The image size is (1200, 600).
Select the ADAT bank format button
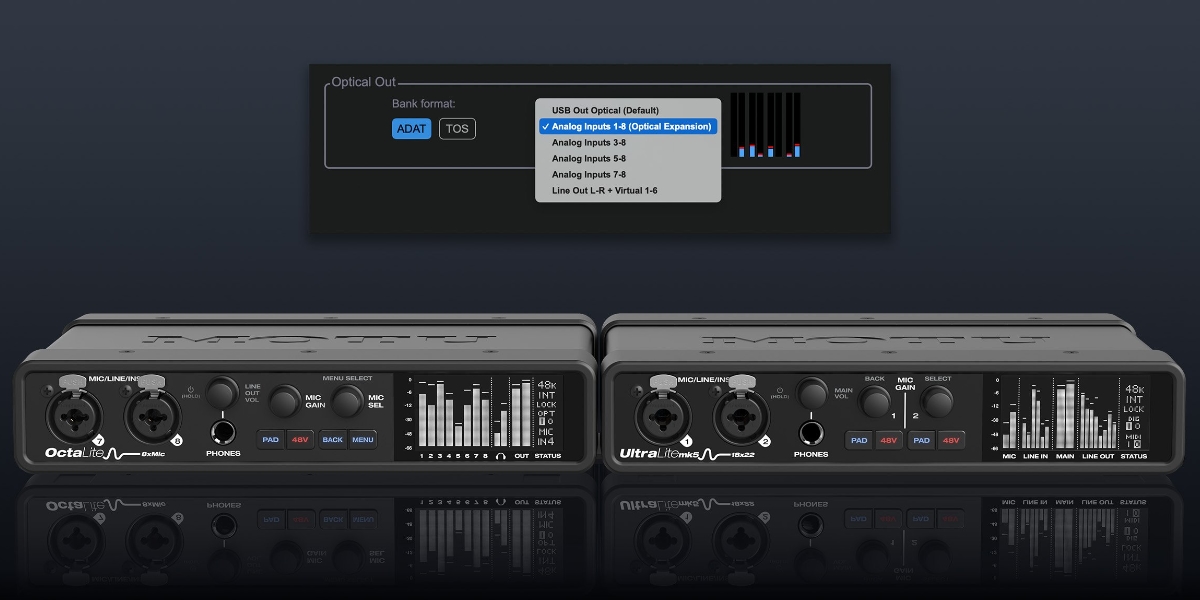pos(411,129)
